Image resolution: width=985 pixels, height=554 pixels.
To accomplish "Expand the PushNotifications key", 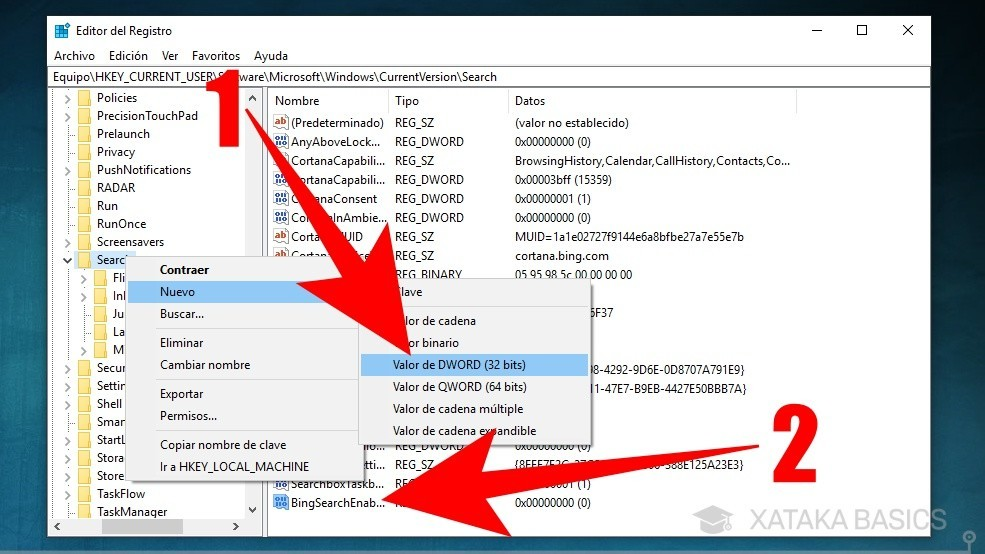I will tap(67, 171).
